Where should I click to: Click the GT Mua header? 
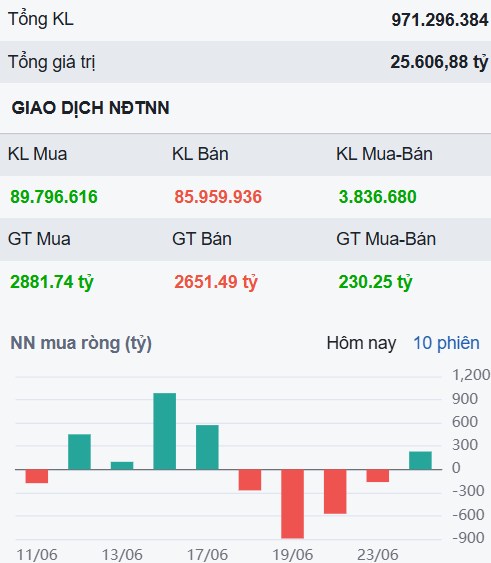click(39, 239)
